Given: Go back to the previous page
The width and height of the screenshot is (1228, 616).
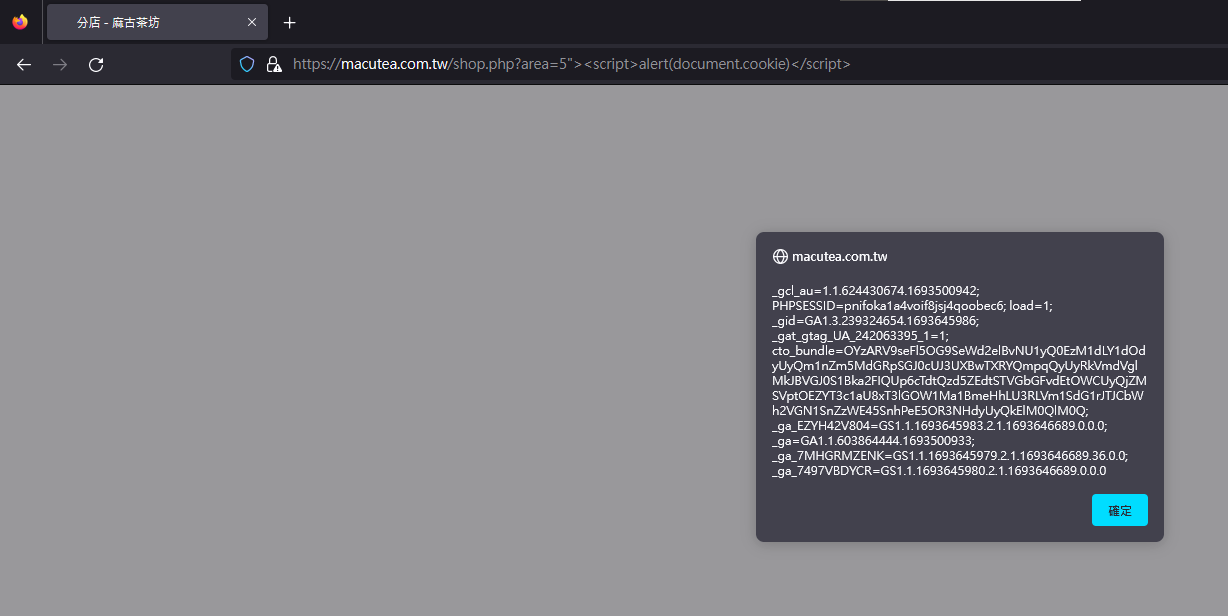Looking at the screenshot, I should click(x=24, y=65).
